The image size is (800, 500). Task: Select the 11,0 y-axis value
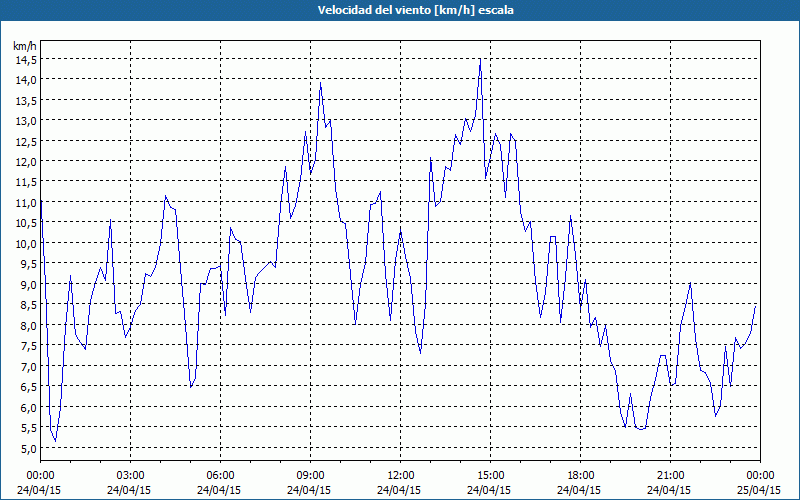click(x=26, y=203)
